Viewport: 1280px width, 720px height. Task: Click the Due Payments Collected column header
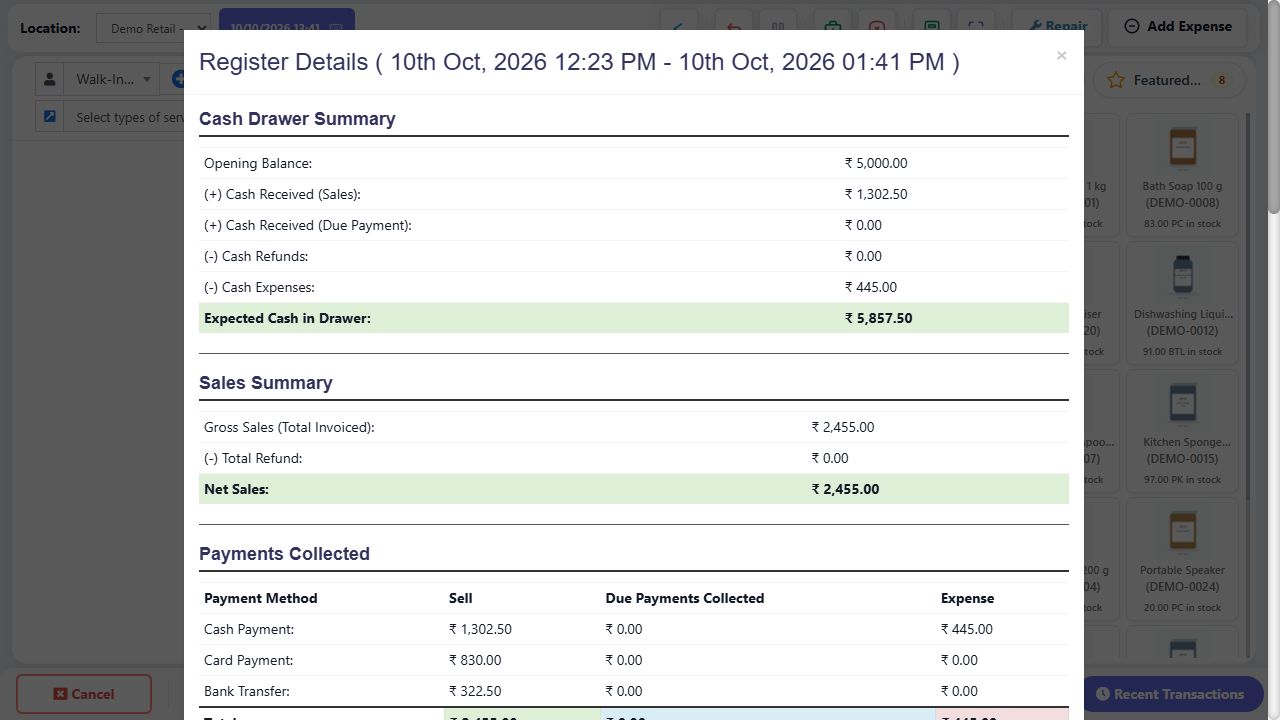pos(684,598)
